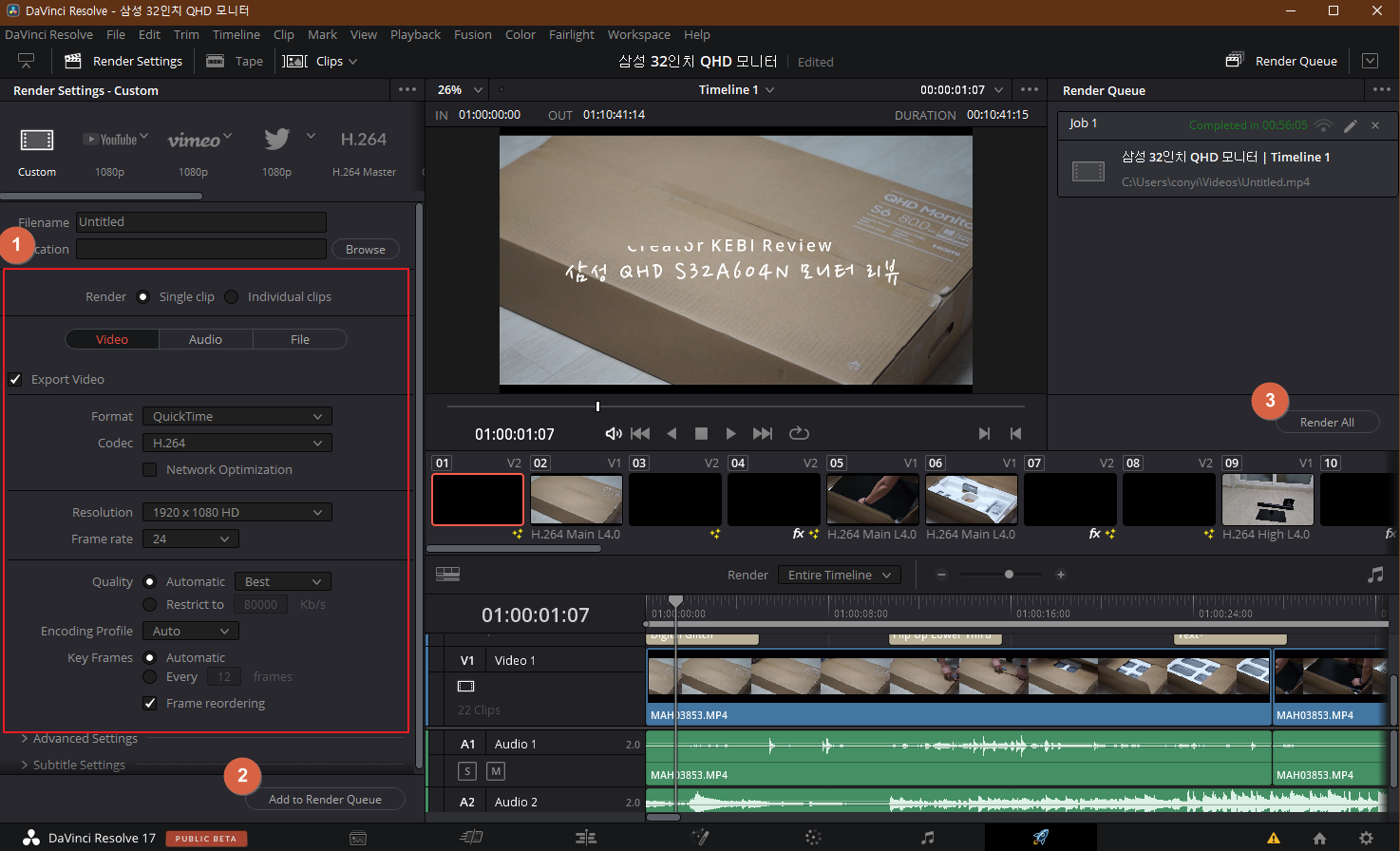Click the Filename Untitled input field
Viewport: 1400px width, 851px height.
(x=201, y=222)
